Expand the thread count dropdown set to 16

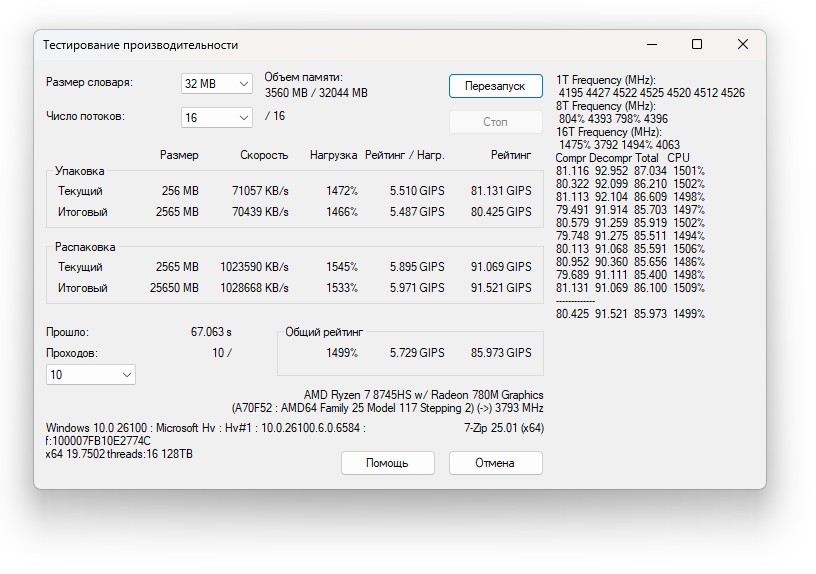[x=216, y=118]
